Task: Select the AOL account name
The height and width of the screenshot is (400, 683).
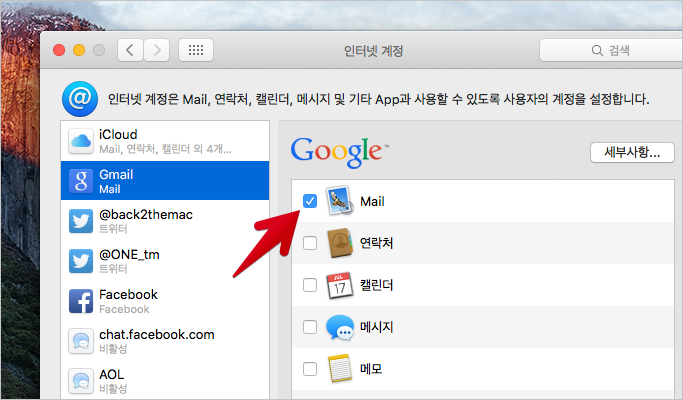Action: pos(112,375)
